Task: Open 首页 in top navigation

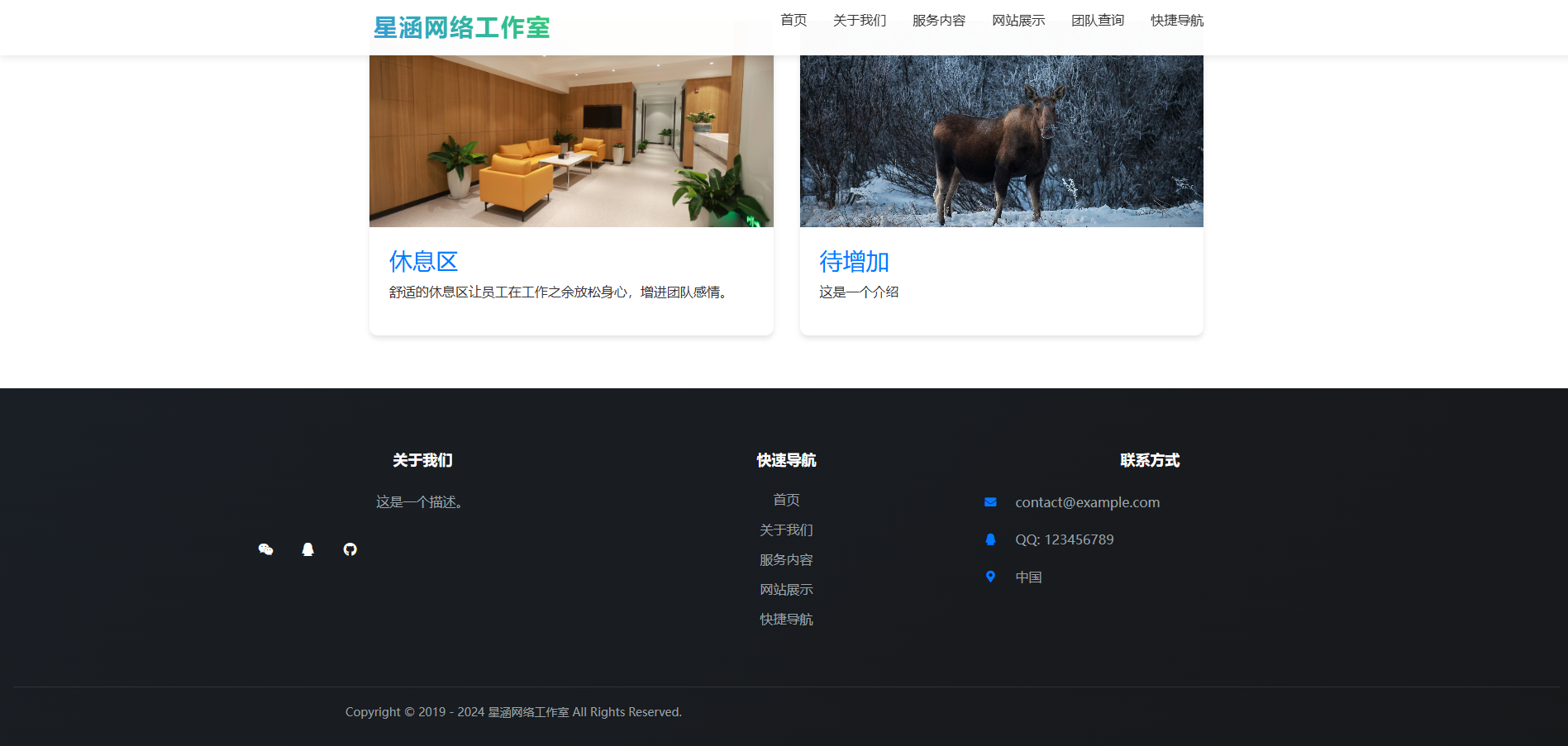Action: point(794,21)
